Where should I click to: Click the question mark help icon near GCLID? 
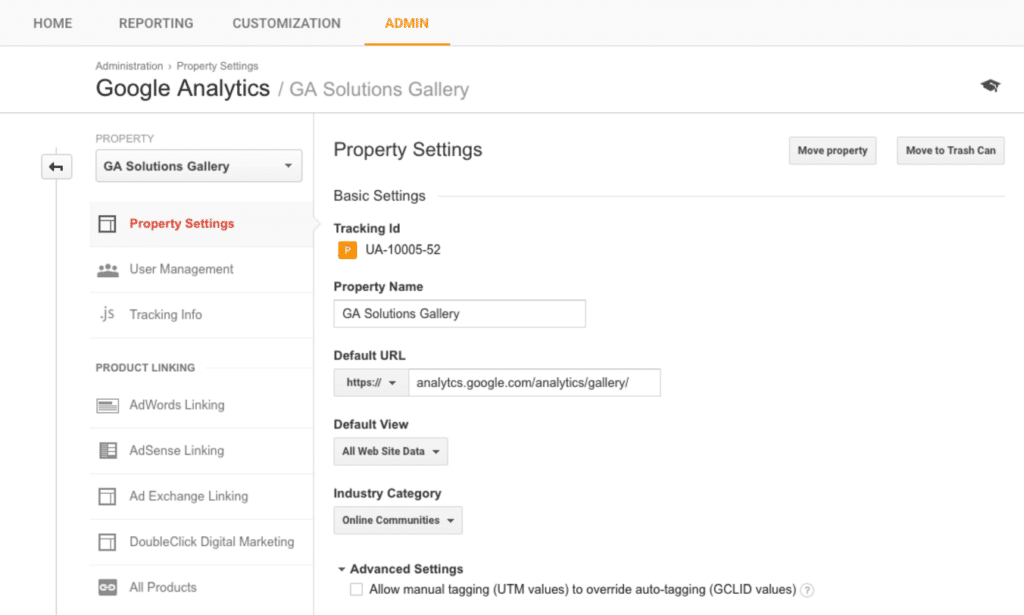coord(807,590)
